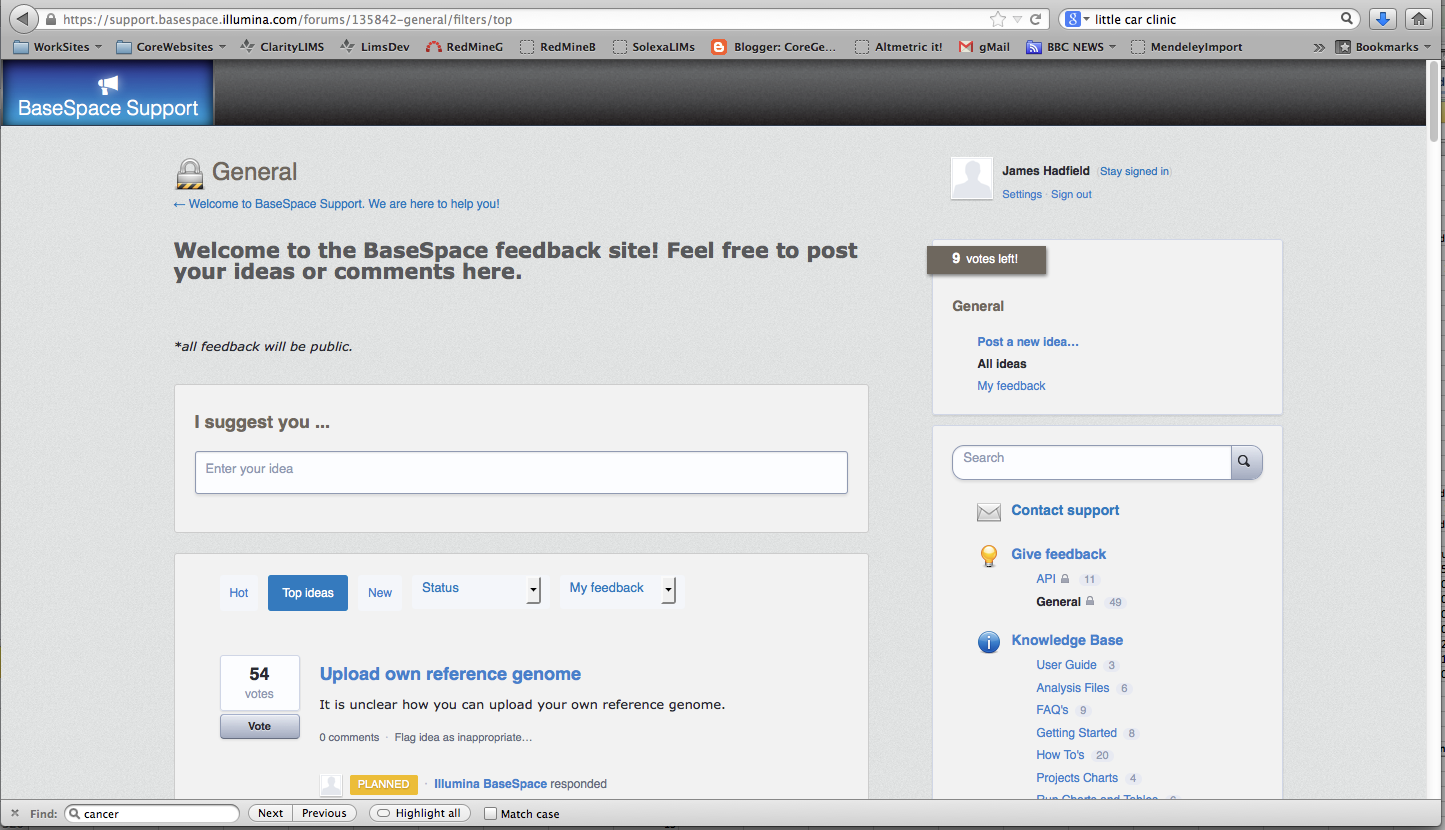Switch to the New tab
The height and width of the screenshot is (830, 1445).
(x=380, y=593)
